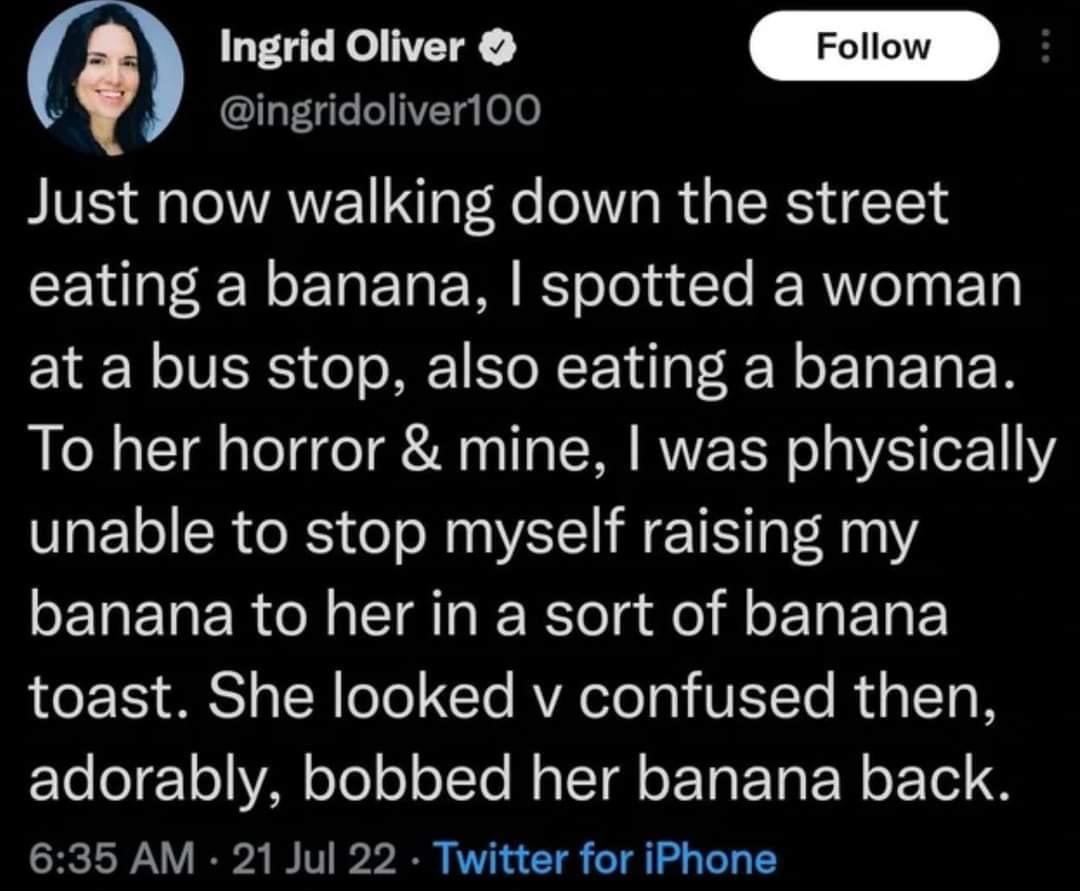Click the first line of the tweet
The height and width of the screenshot is (891, 1080).
coord(488,203)
